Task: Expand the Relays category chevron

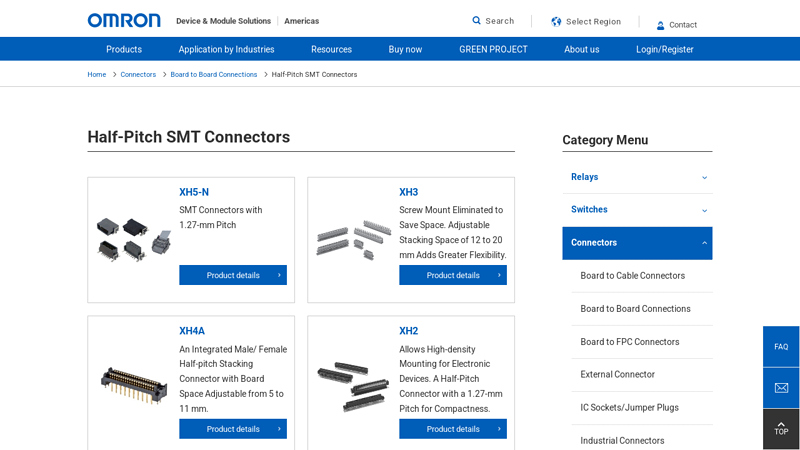Action: click(705, 178)
